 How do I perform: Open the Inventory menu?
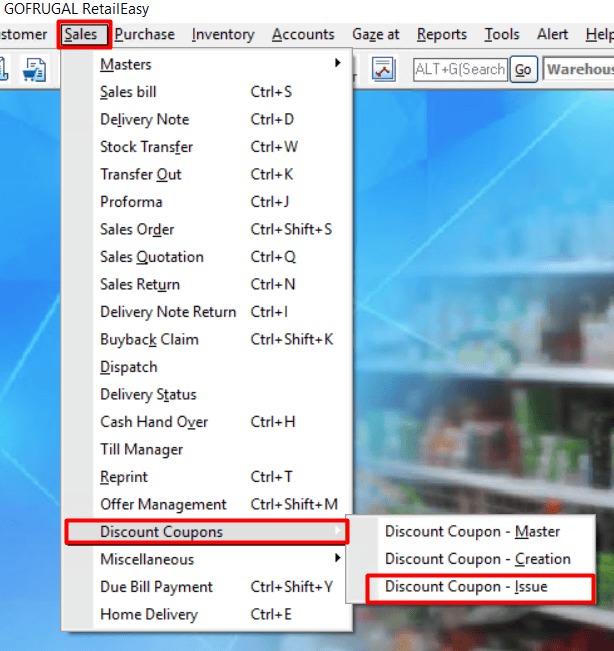coord(223,34)
